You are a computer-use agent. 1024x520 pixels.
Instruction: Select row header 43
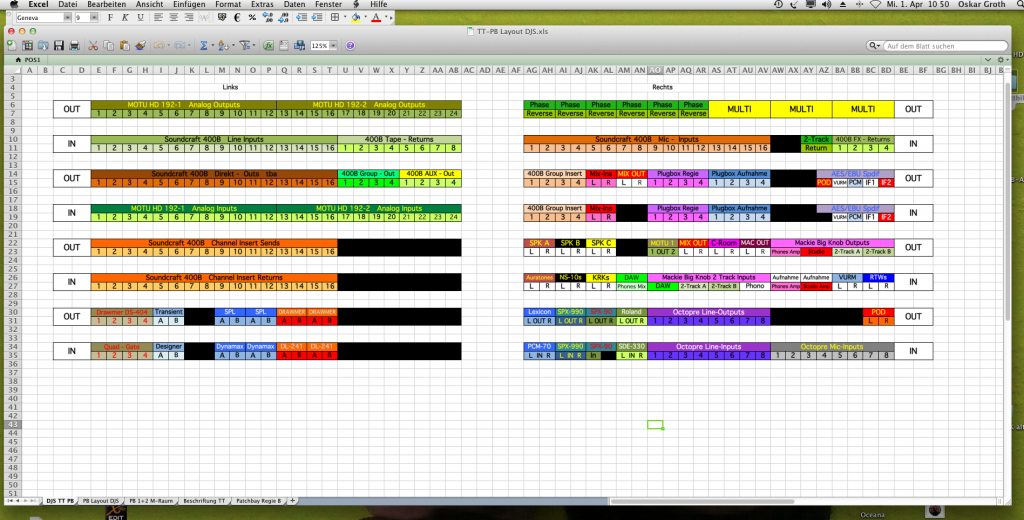click(12, 425)
